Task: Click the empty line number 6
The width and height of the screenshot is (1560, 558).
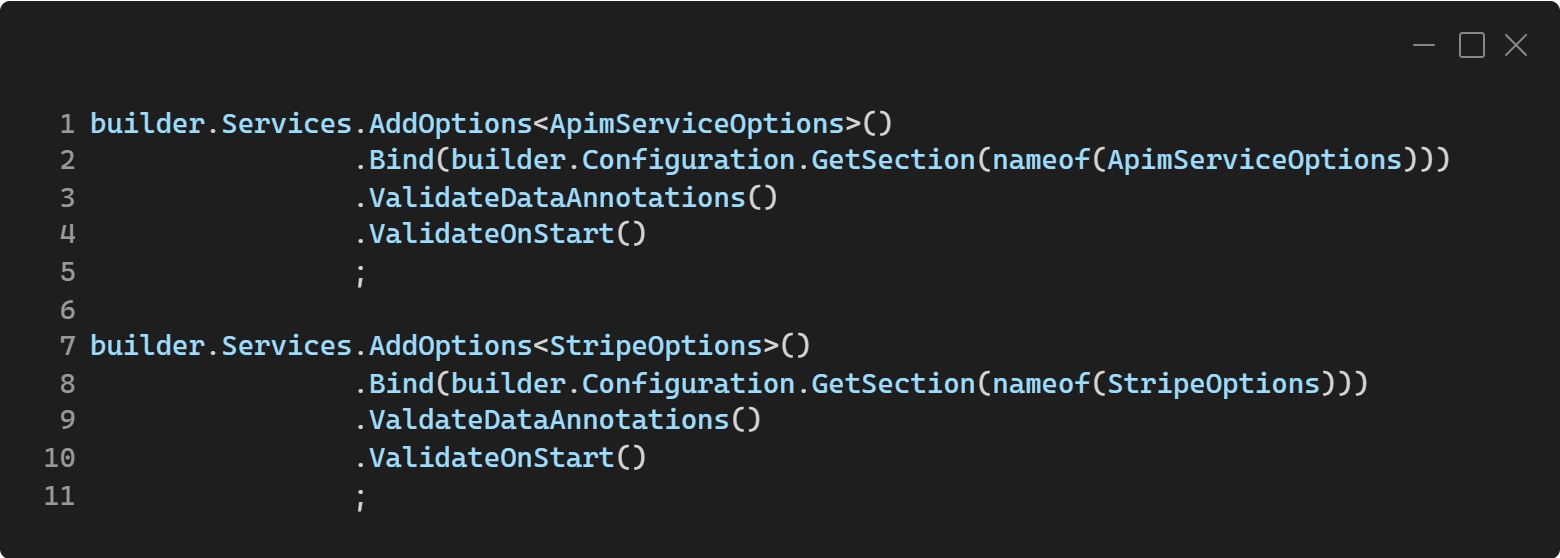Action: point(67,309)
